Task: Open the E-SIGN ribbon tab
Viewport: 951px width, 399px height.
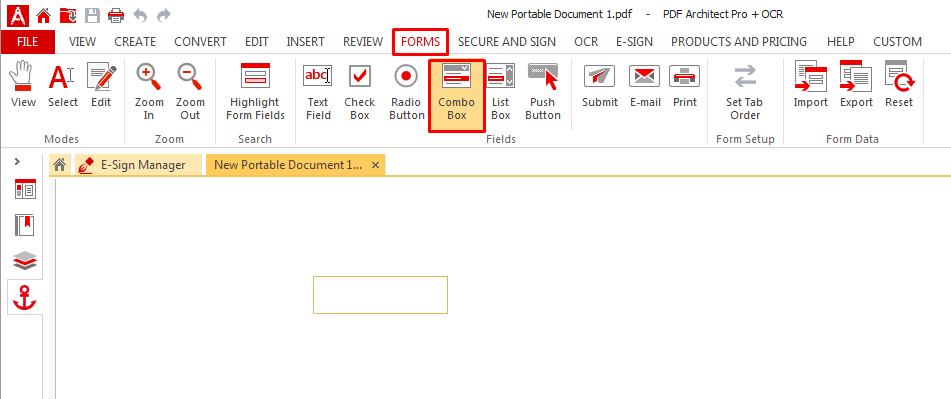Action: [x=634, y=42]
